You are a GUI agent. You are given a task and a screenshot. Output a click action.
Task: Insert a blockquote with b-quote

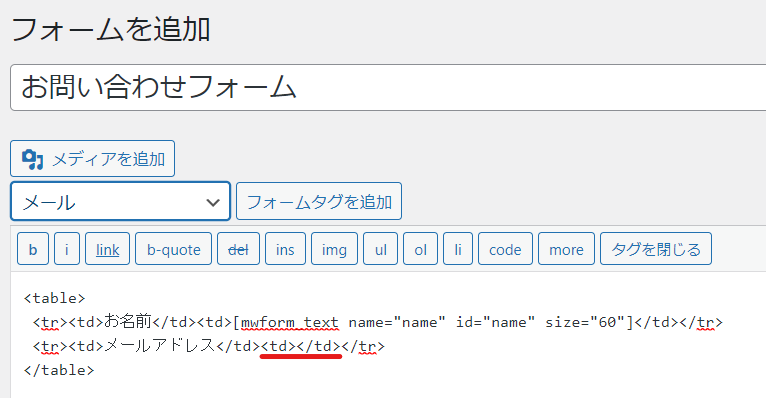[x=173, y=249]
